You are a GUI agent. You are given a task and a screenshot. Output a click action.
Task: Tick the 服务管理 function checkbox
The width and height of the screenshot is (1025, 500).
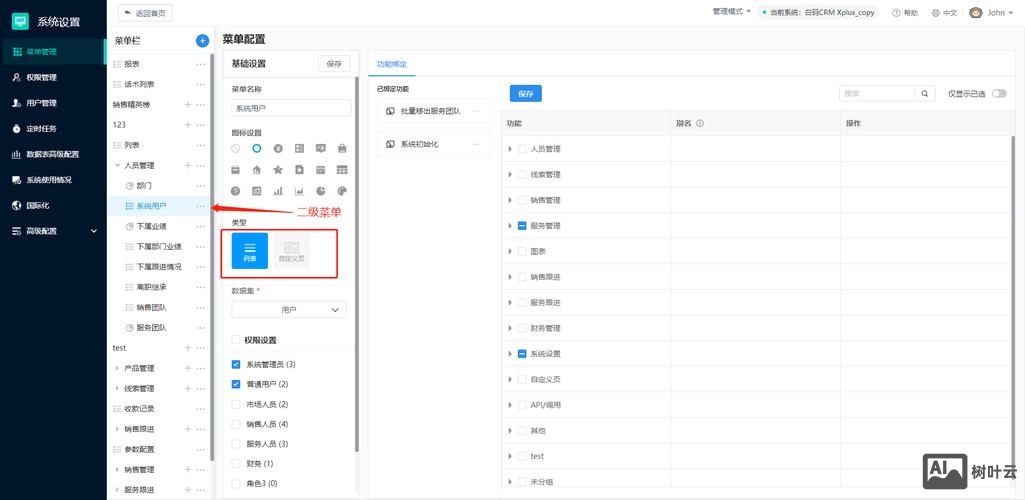522,225
